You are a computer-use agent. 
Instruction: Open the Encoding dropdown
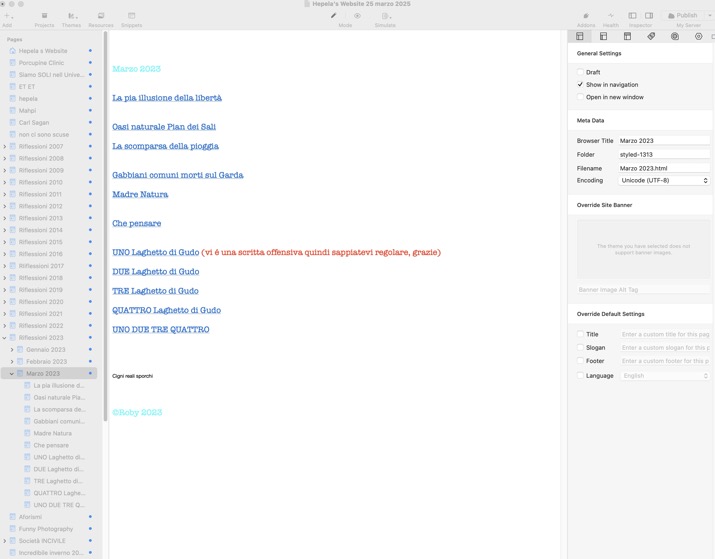(663, 181)
